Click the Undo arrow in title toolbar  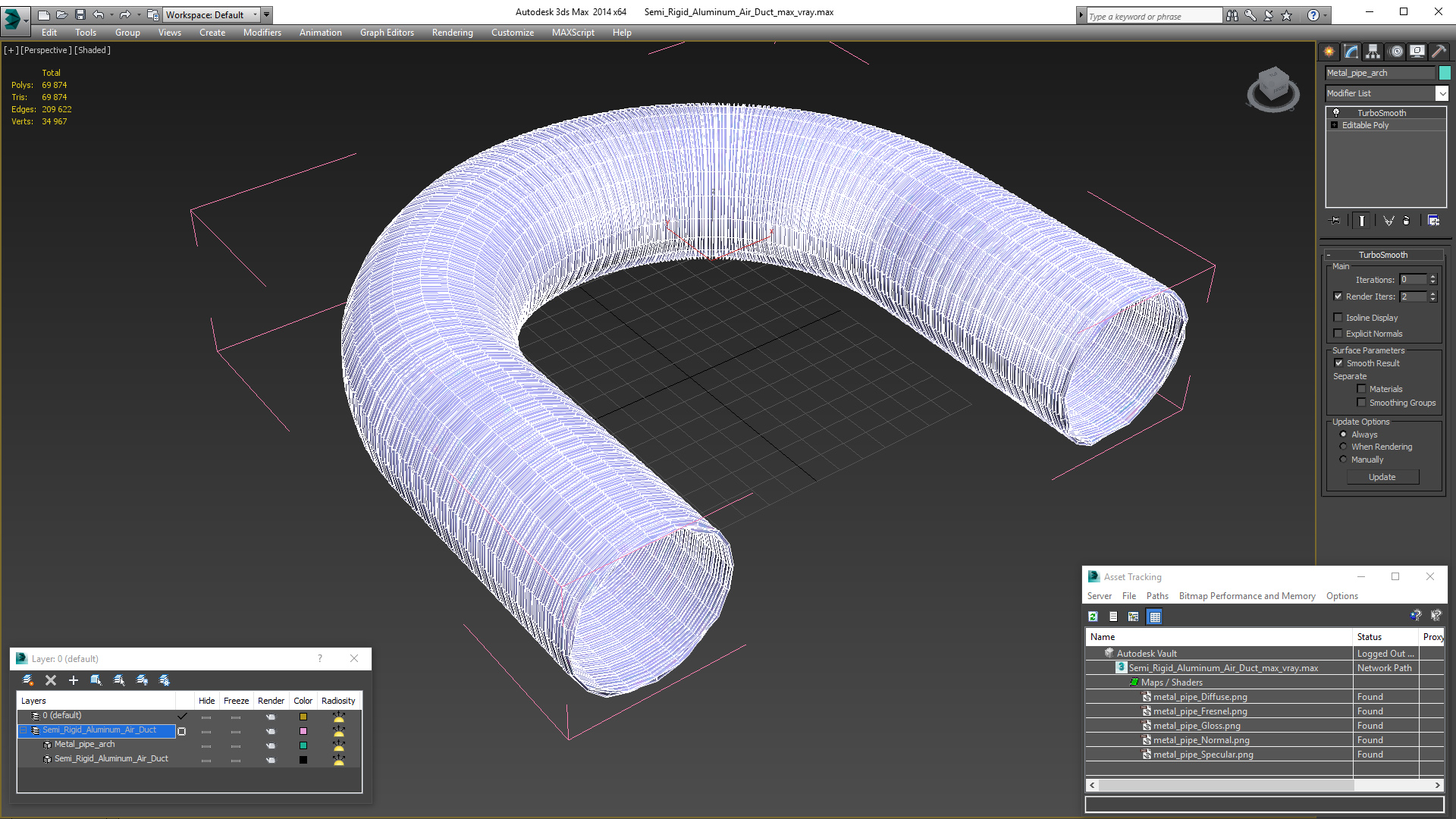click(99, 14)
